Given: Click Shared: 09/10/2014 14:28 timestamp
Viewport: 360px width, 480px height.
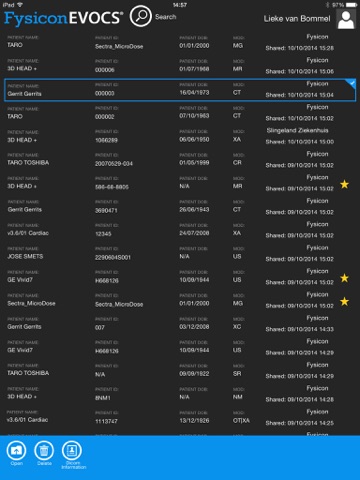Looking at the screenshot, I should pos(300,400).
